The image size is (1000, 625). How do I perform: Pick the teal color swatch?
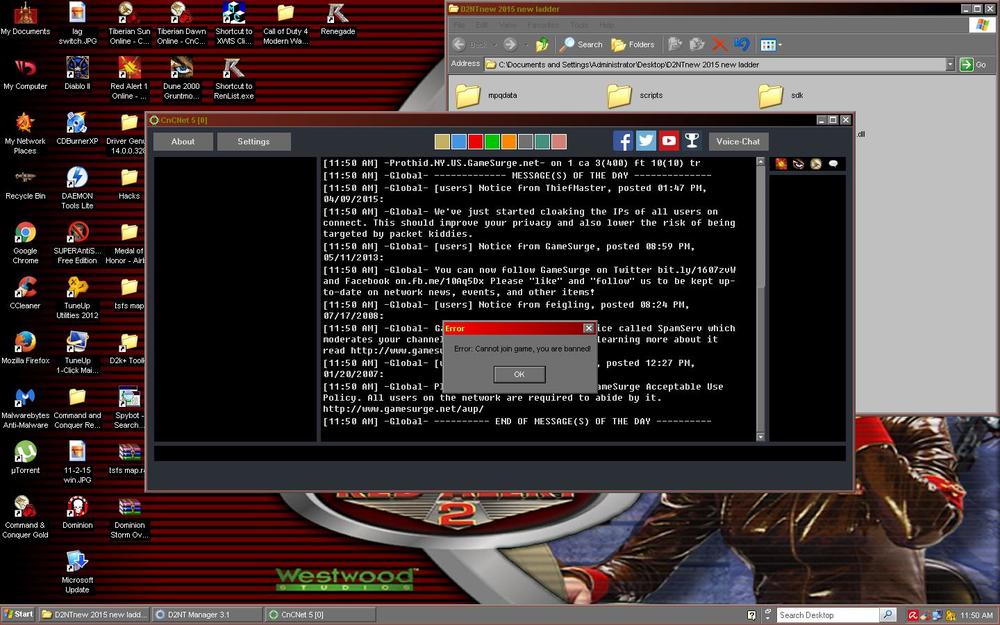(541, 142)
